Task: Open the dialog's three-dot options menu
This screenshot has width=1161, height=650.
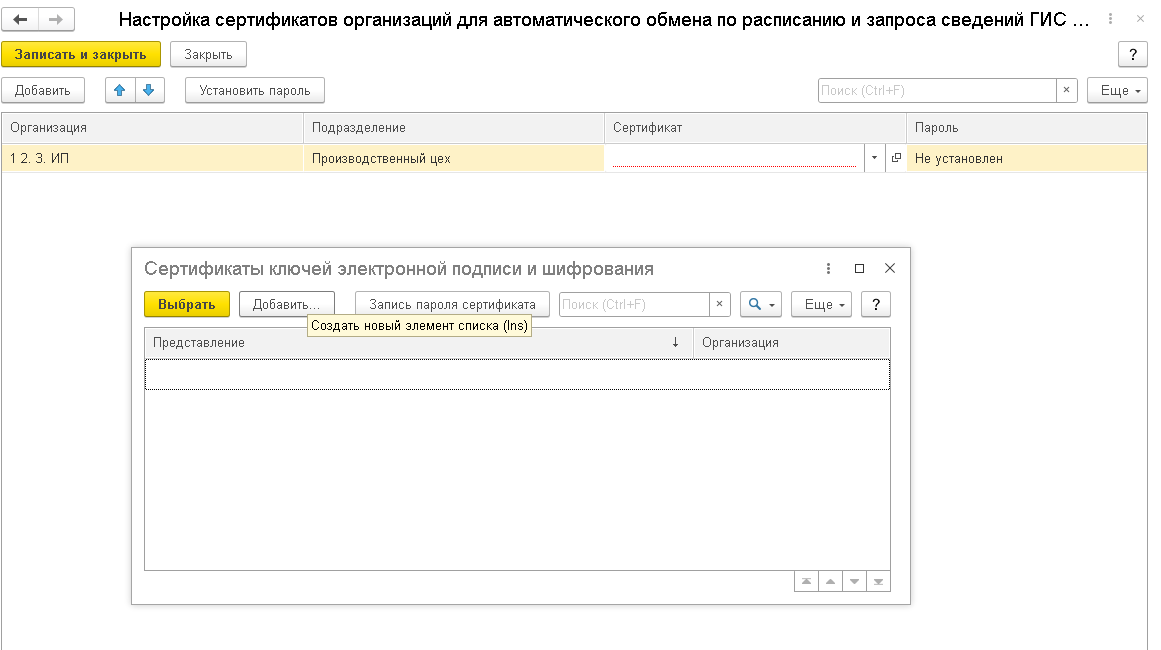Action: (x=828, y=269)
